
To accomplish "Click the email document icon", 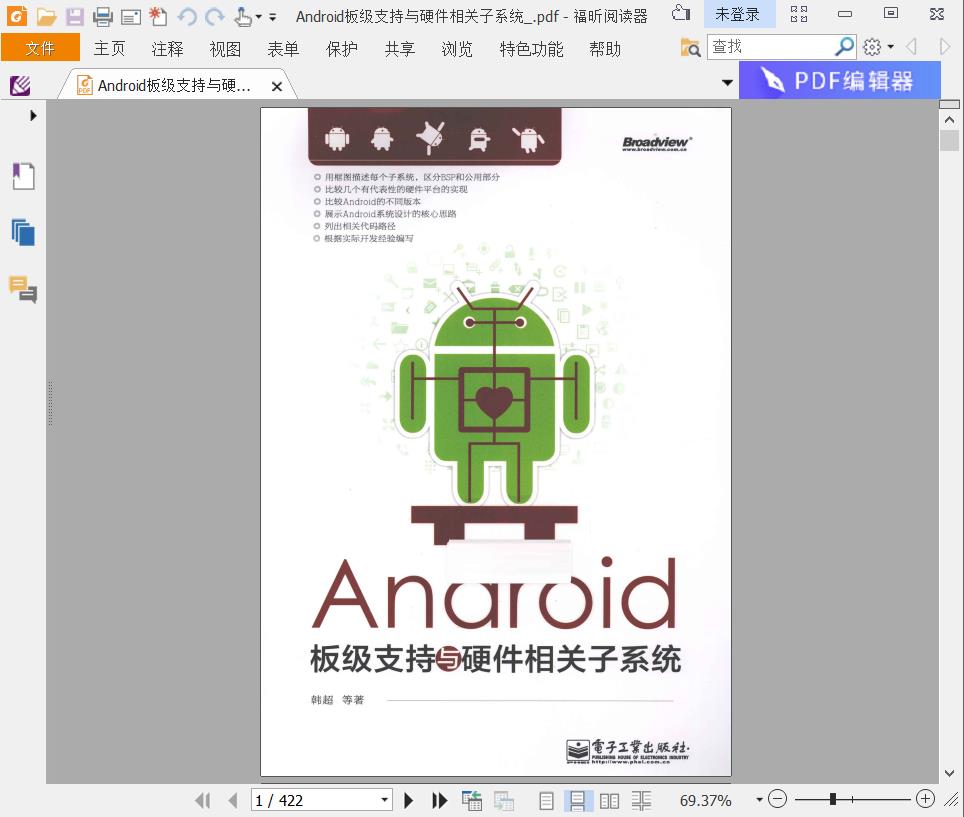I will (130, 17).
